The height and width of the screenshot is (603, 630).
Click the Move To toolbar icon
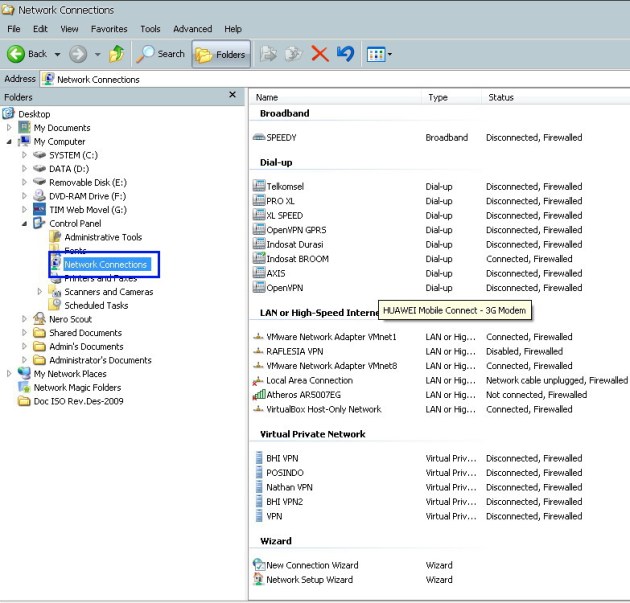tap(268, 54)
